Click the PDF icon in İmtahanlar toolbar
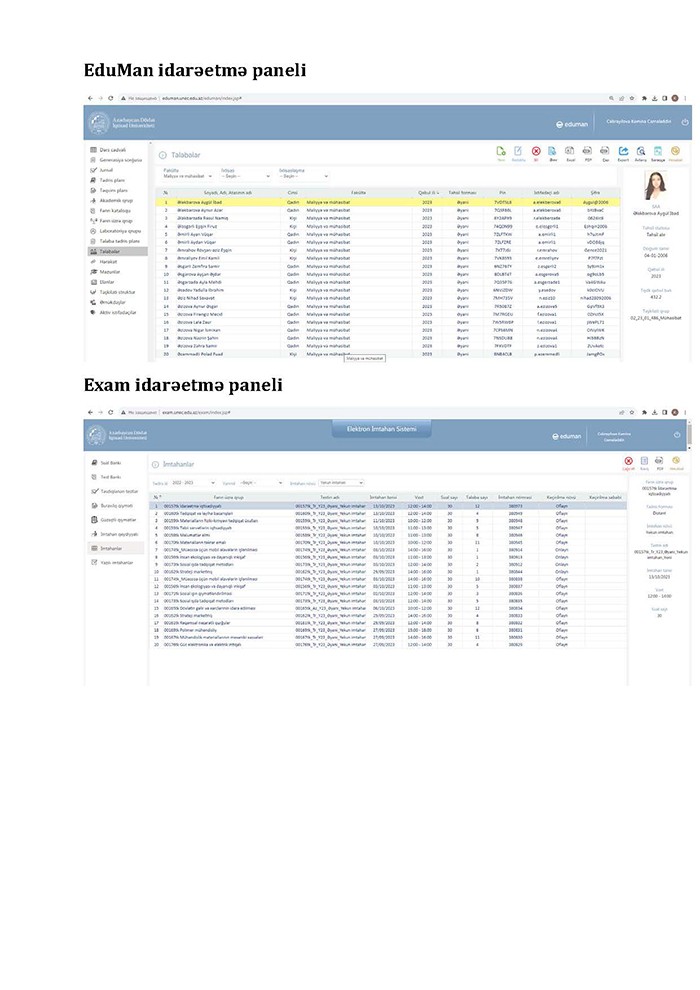The width and height of the screenshot is (700, 990). tap(661, 462)
